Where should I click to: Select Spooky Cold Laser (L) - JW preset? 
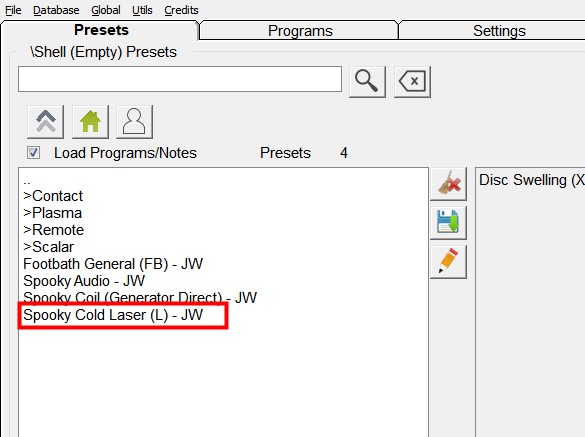coord(113,315)
